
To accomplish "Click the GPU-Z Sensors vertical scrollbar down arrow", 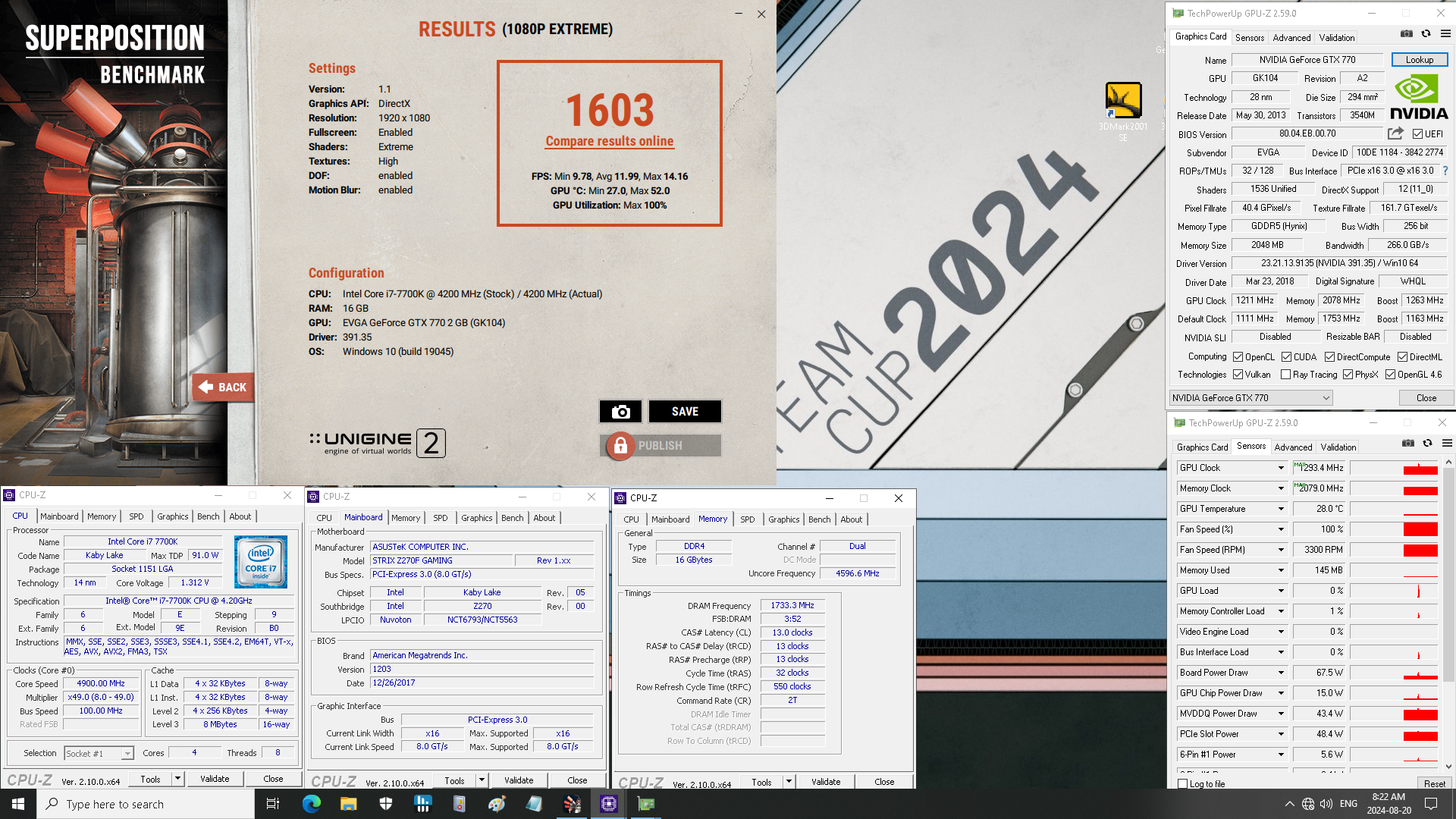I will coord(1449,767).
